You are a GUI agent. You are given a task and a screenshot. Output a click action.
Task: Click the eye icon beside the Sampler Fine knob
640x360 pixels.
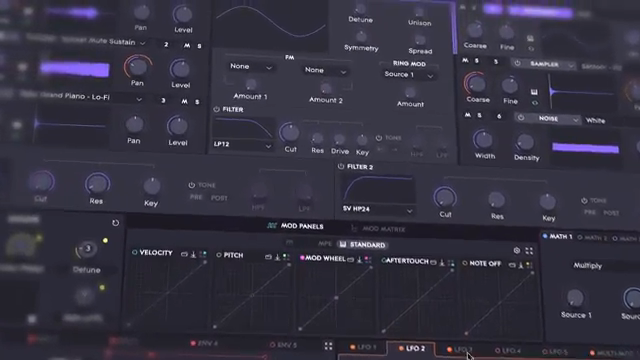pyautogui.click(x=535, y=103)
